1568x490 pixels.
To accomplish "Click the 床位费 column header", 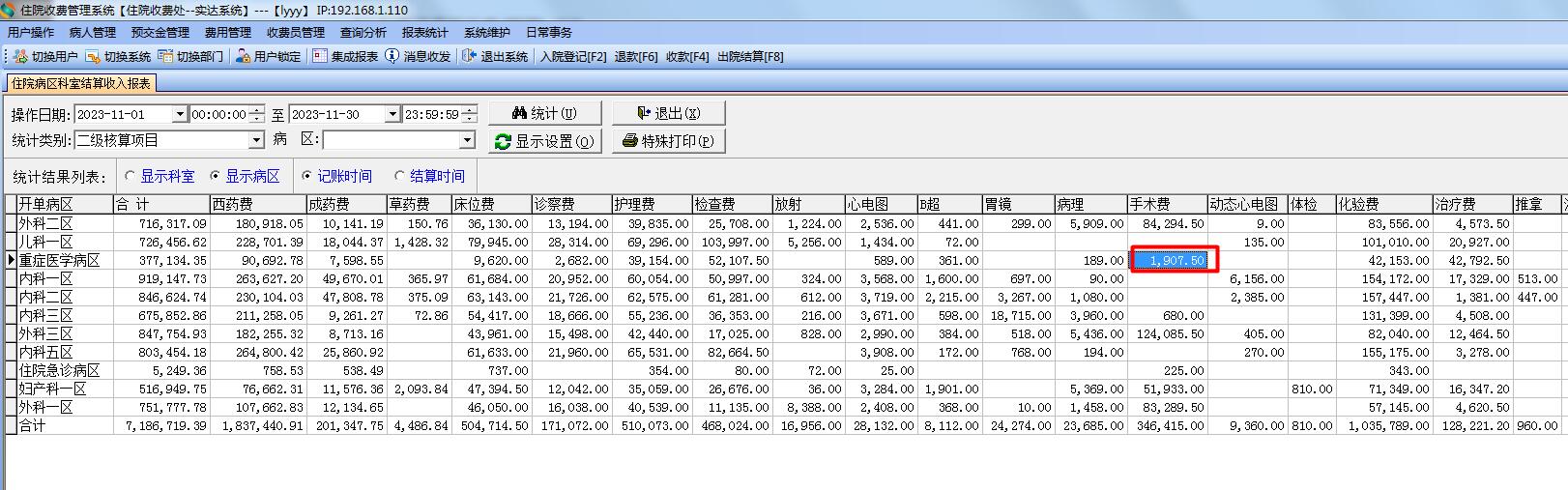I will tap(491, 205).
